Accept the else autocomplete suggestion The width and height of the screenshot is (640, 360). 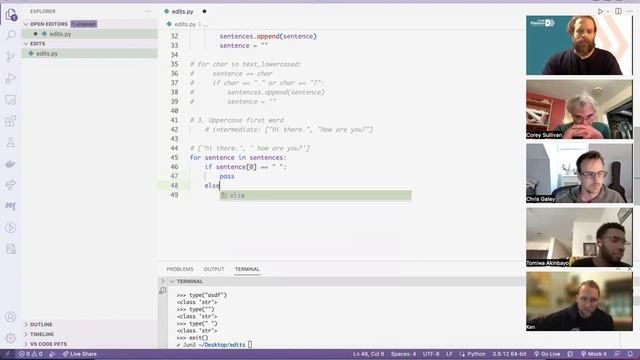[316, 196]
